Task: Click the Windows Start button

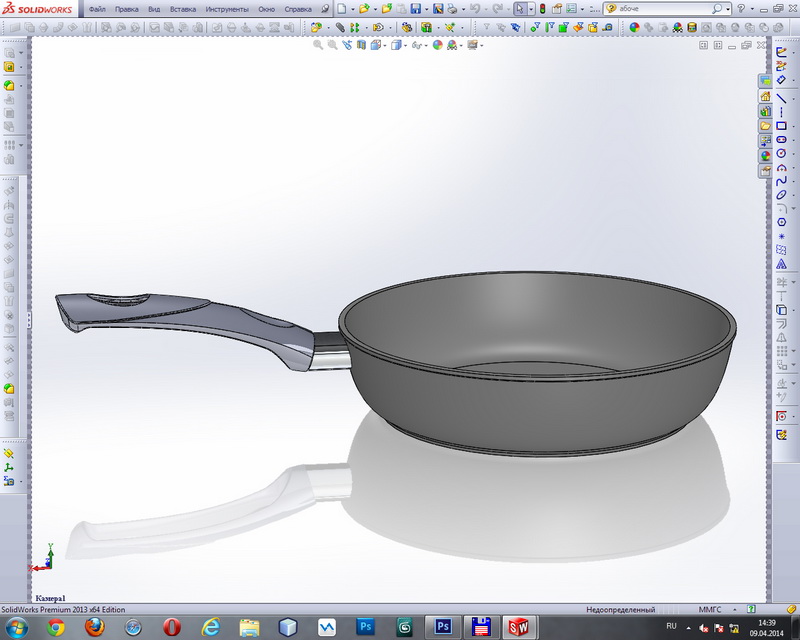Action: pos(16,627)
